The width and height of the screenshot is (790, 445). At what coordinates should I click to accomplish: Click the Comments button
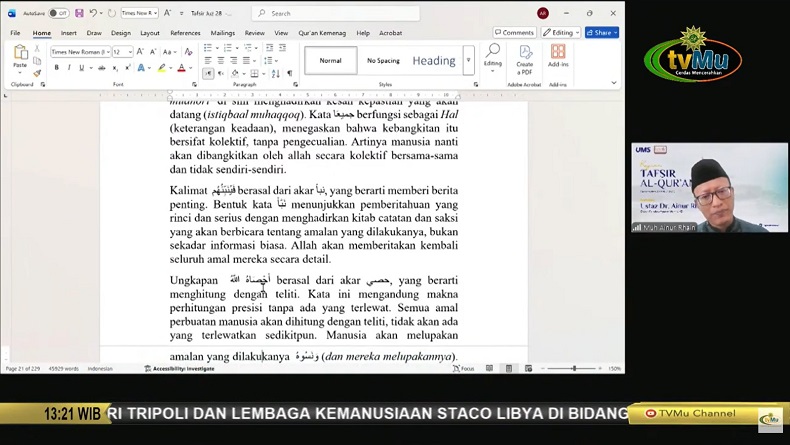click(x=514, y=33)
